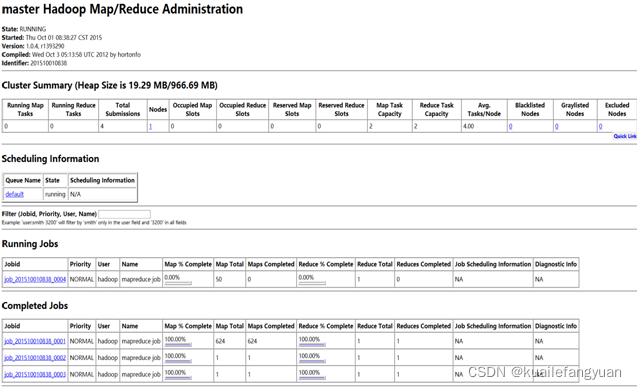The width and height of the screenshot is (637, 389).
Task: Click Reduce 100.00% progress bar of job 0002
Action: point(312,361)
